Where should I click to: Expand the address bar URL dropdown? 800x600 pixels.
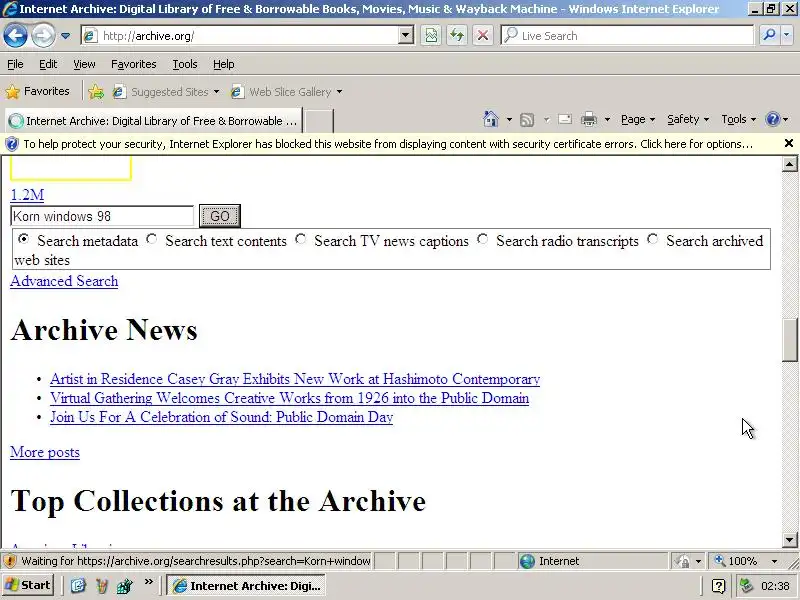click(406, 36)
